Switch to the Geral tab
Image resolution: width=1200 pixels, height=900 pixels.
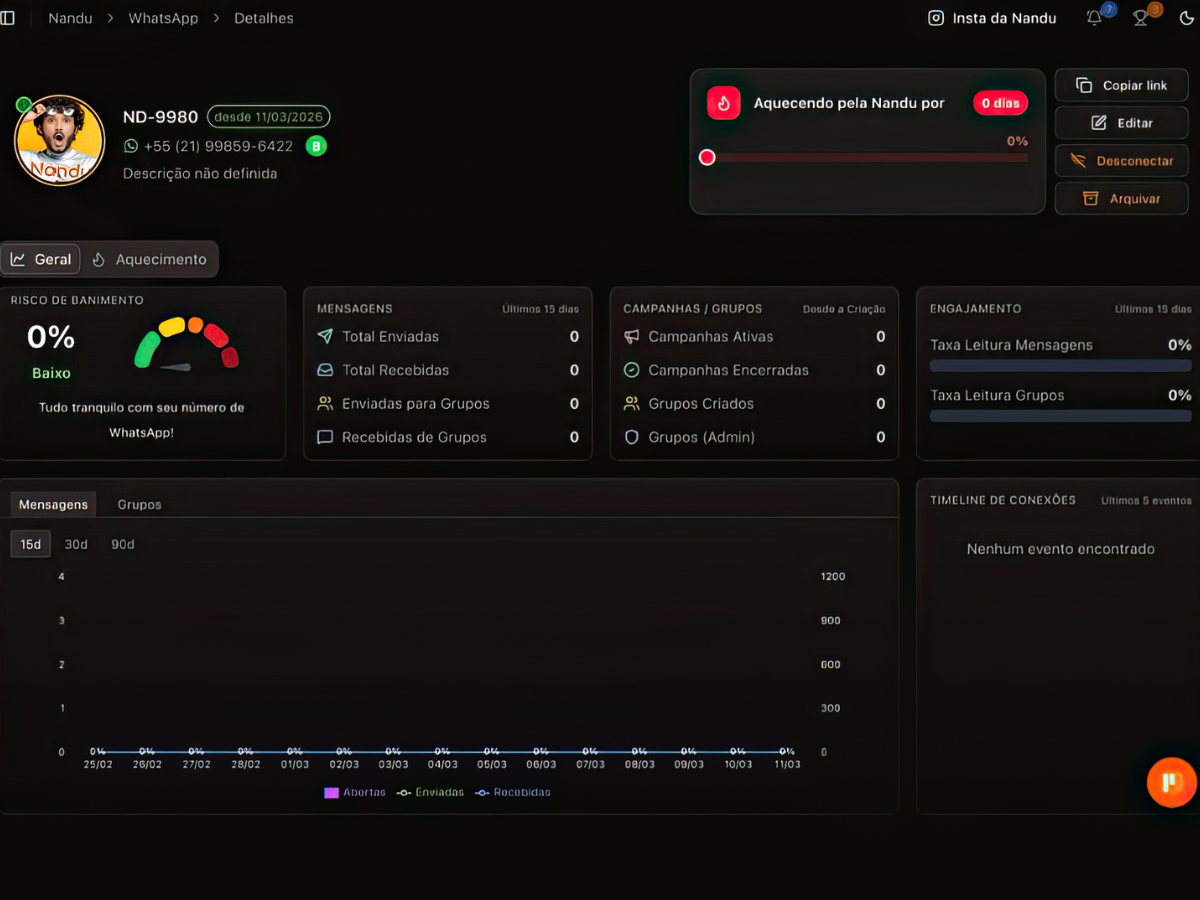coord(41,259)
